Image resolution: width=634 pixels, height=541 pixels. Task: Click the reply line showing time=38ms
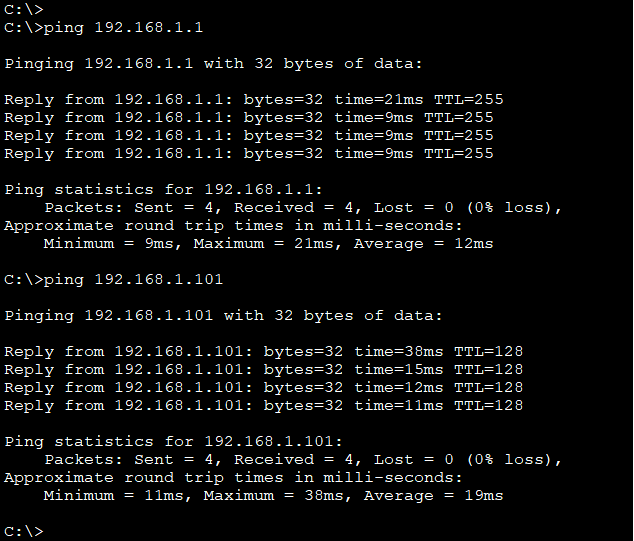(263, 351)
